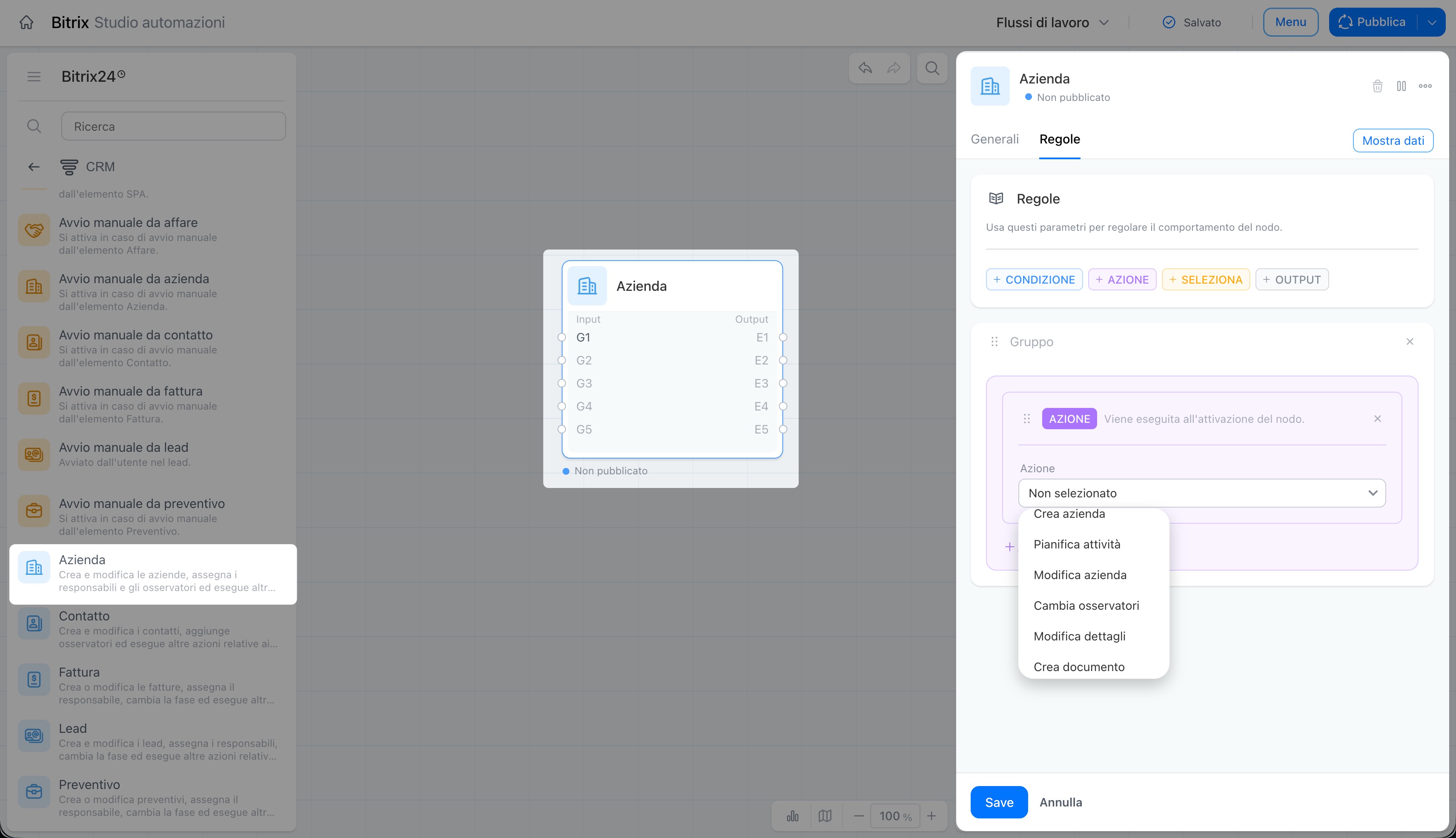Pause the Azienda node using pause icon

(1402, 86)
